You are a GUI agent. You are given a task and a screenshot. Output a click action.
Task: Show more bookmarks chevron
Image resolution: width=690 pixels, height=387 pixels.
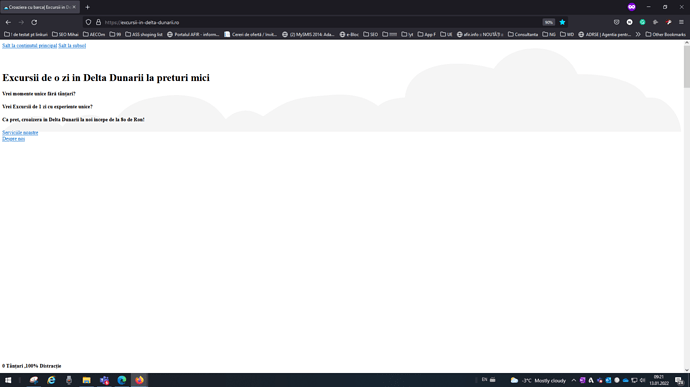638,34
